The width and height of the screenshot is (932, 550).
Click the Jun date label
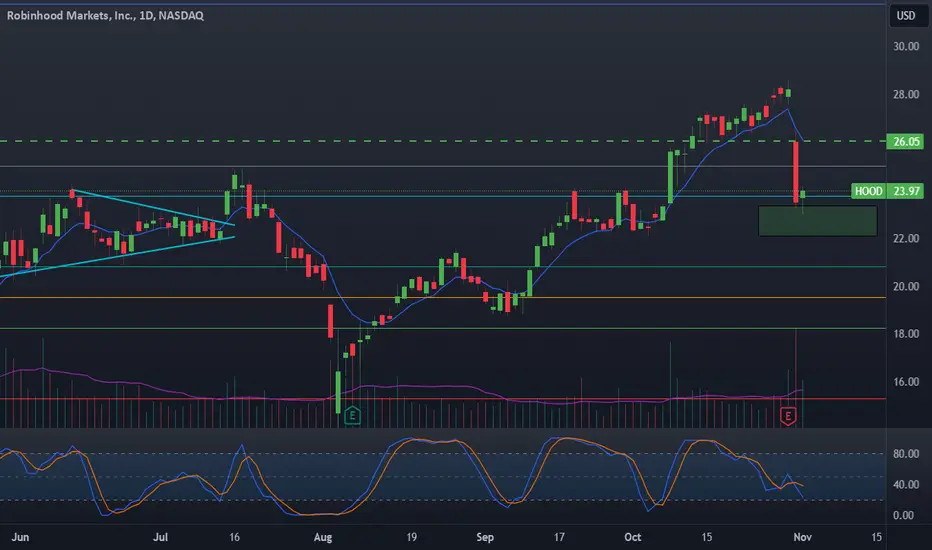pyautogui.click(x=20, y=537)
